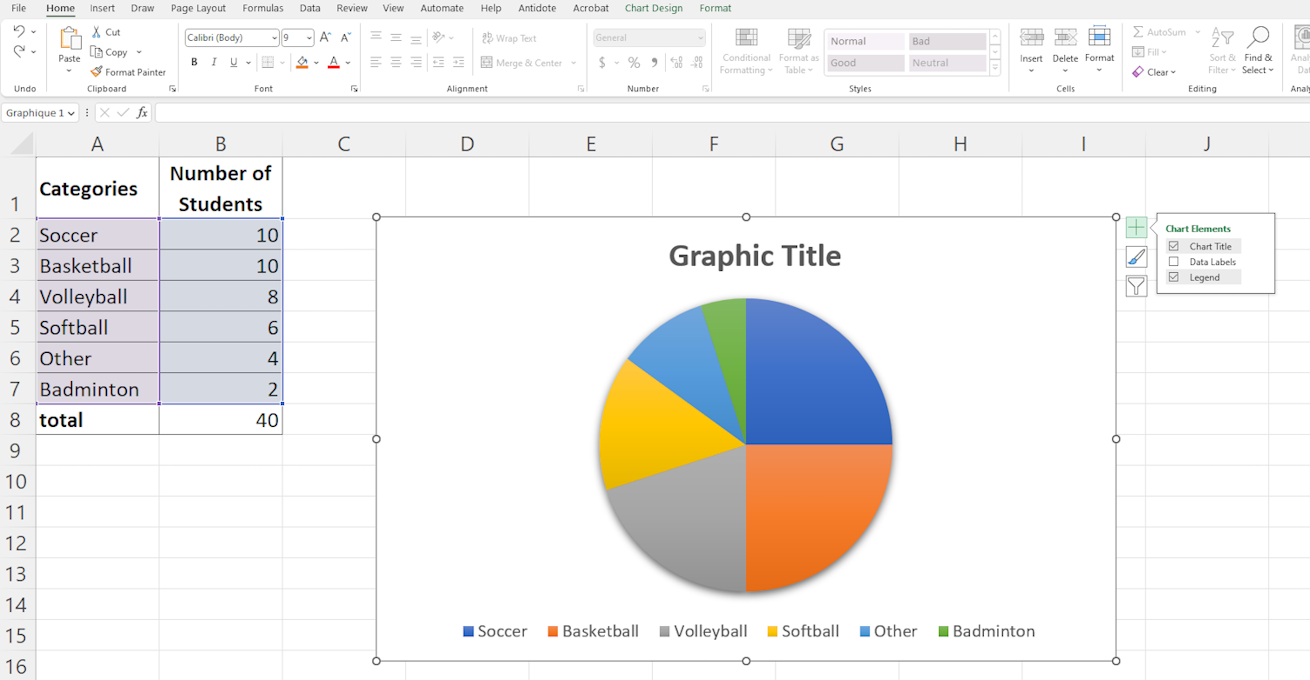
Task: Open the Formulas ribbon tab
Action: coord(263,8)
